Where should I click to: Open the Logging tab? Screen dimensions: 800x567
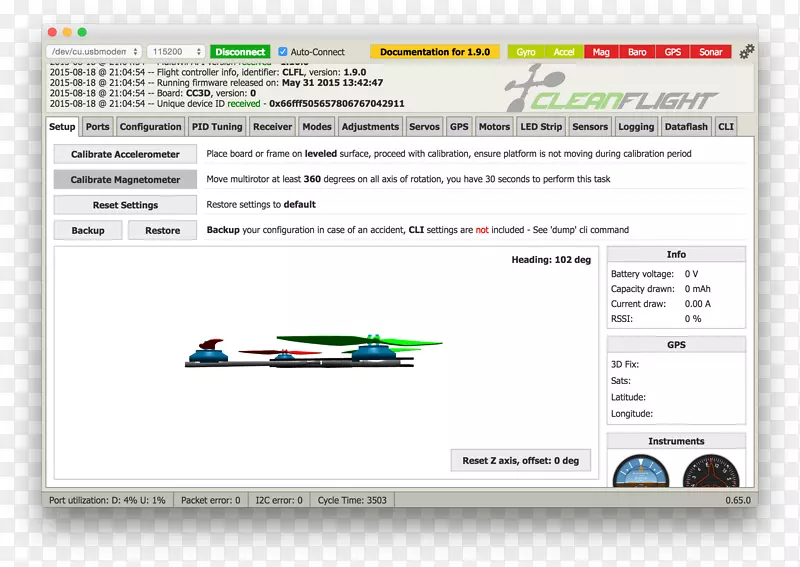click(636, 127)
